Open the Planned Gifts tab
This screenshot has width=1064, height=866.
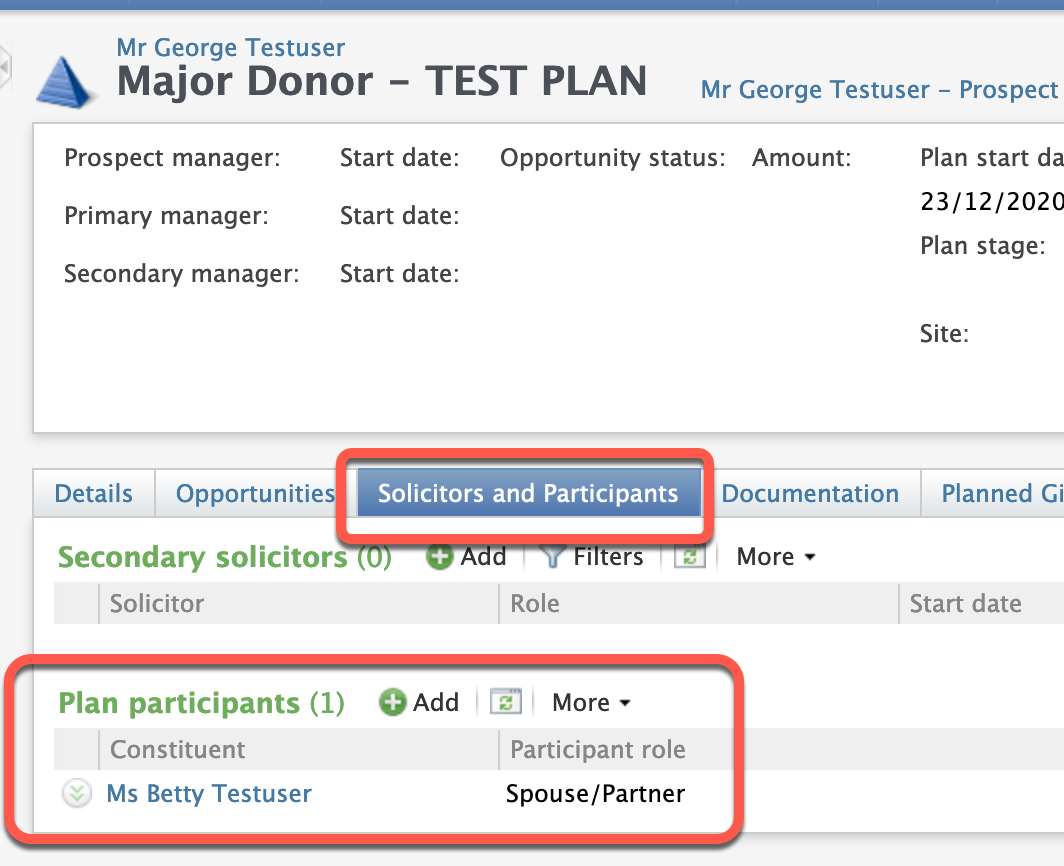point(1000,494)
